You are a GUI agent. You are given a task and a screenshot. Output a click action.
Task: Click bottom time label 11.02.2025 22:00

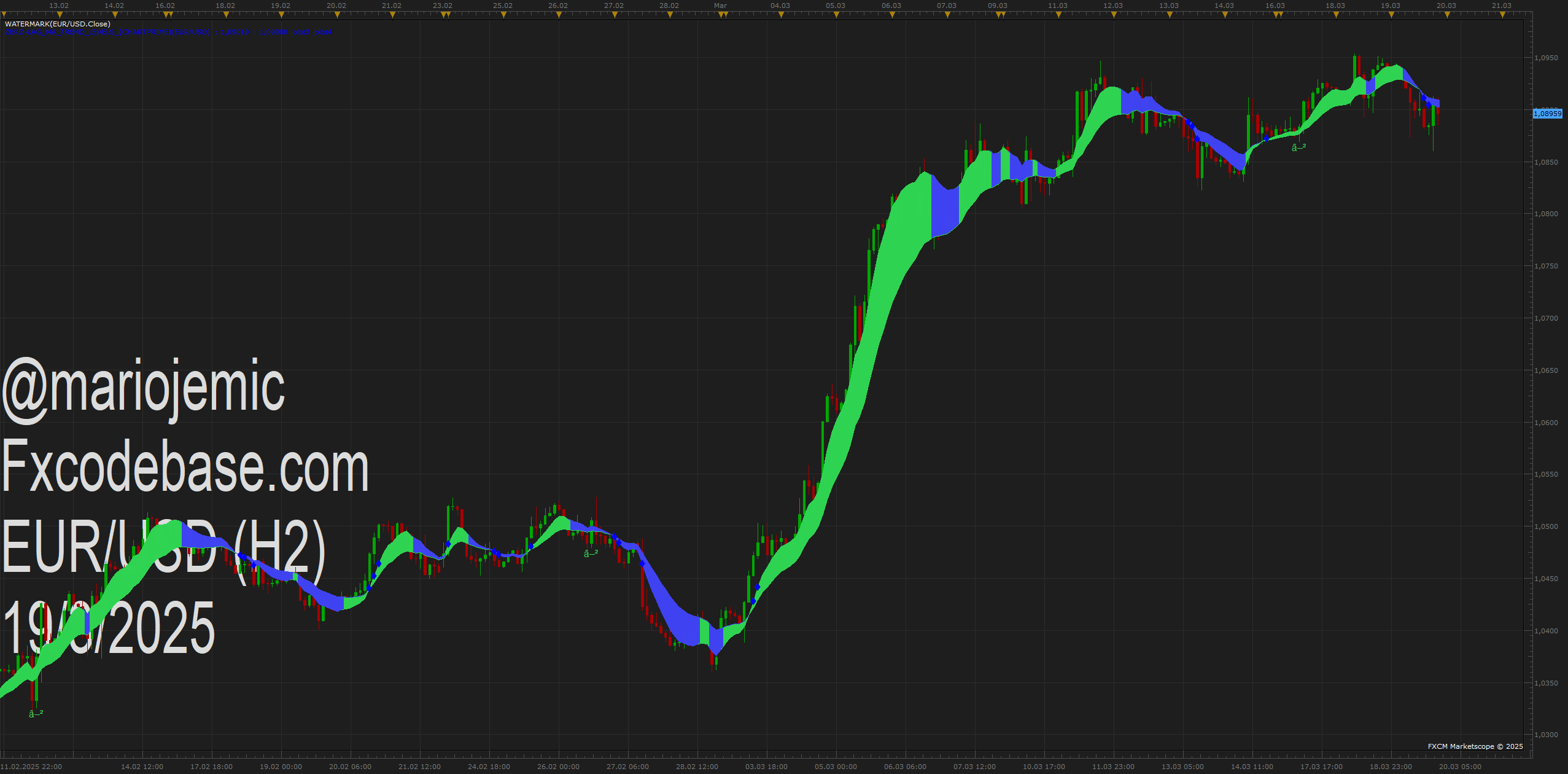pyautogui.click(x=32, y=767)
